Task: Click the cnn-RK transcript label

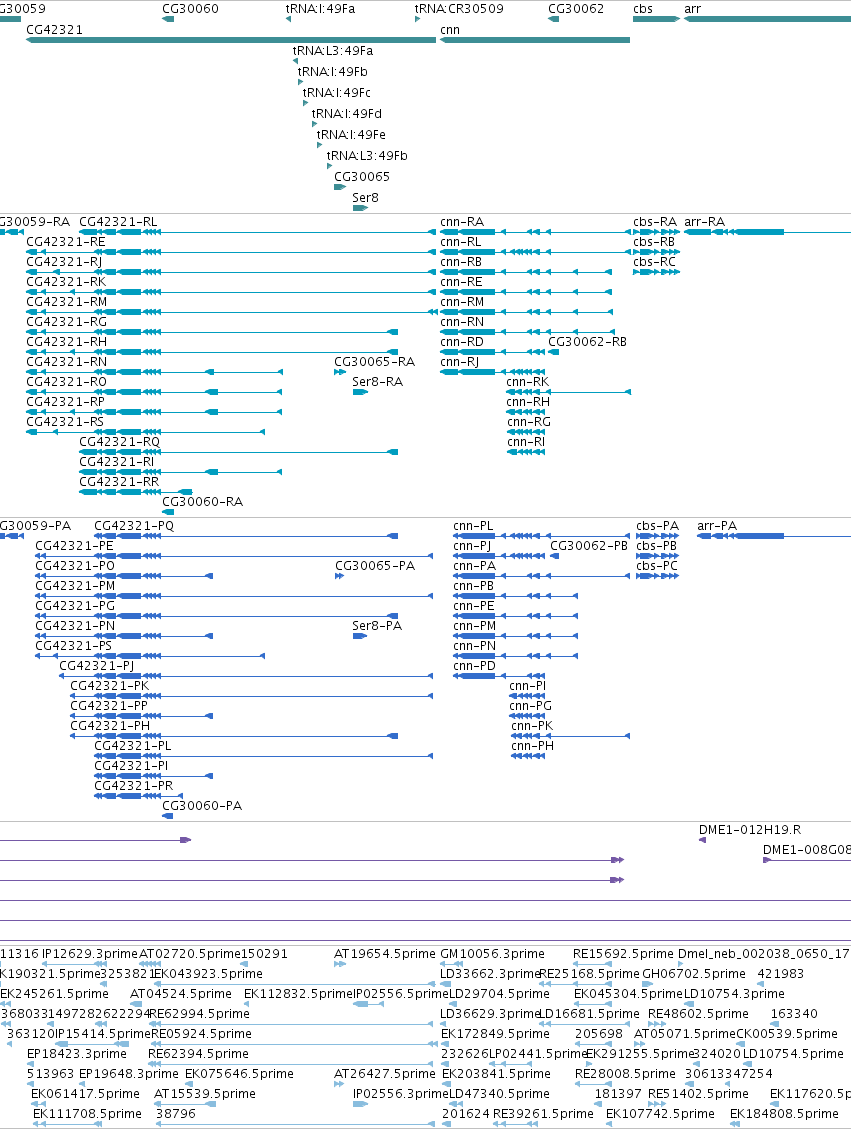Action: coord(528,381)
